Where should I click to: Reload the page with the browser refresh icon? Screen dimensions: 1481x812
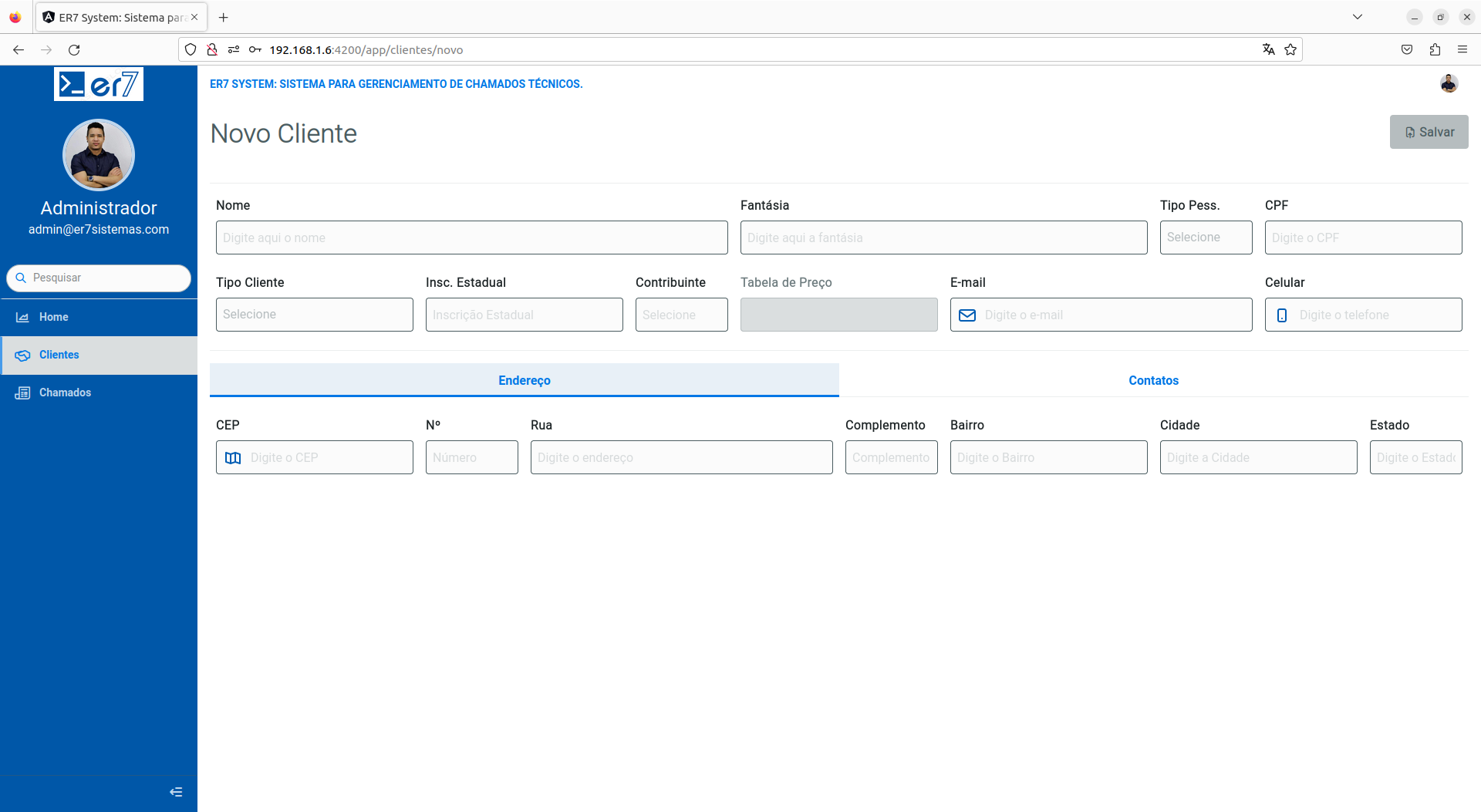(74, 49)
